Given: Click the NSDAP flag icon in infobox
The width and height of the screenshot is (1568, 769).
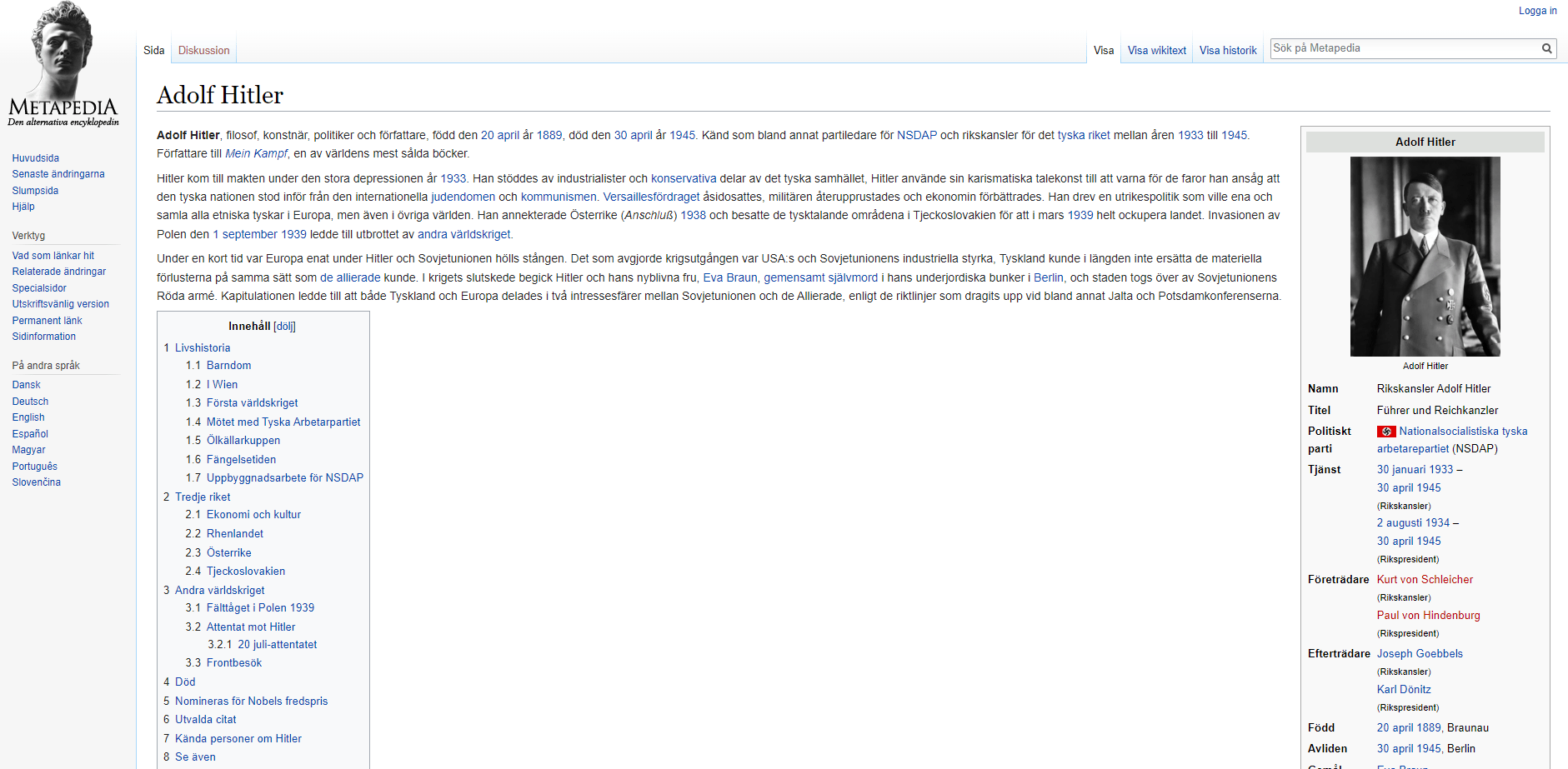Looking at the screenshot, I should point(1386,432).
